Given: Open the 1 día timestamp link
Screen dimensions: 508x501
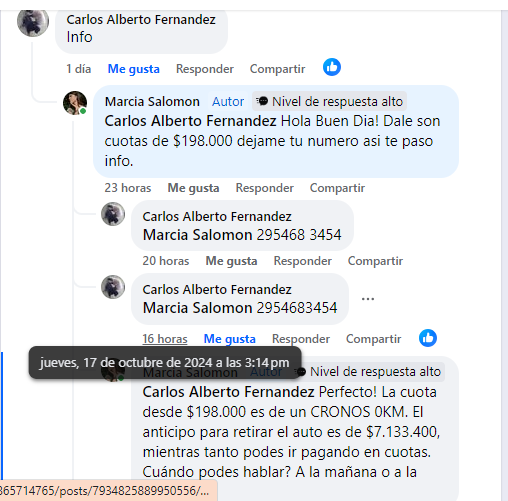Looking at the screenshot, I should point(79,69).
